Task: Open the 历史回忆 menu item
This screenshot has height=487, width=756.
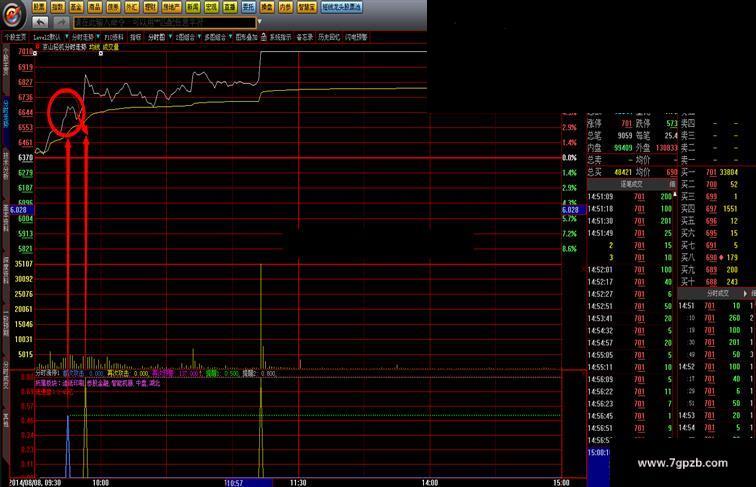Action: point(329,37)
